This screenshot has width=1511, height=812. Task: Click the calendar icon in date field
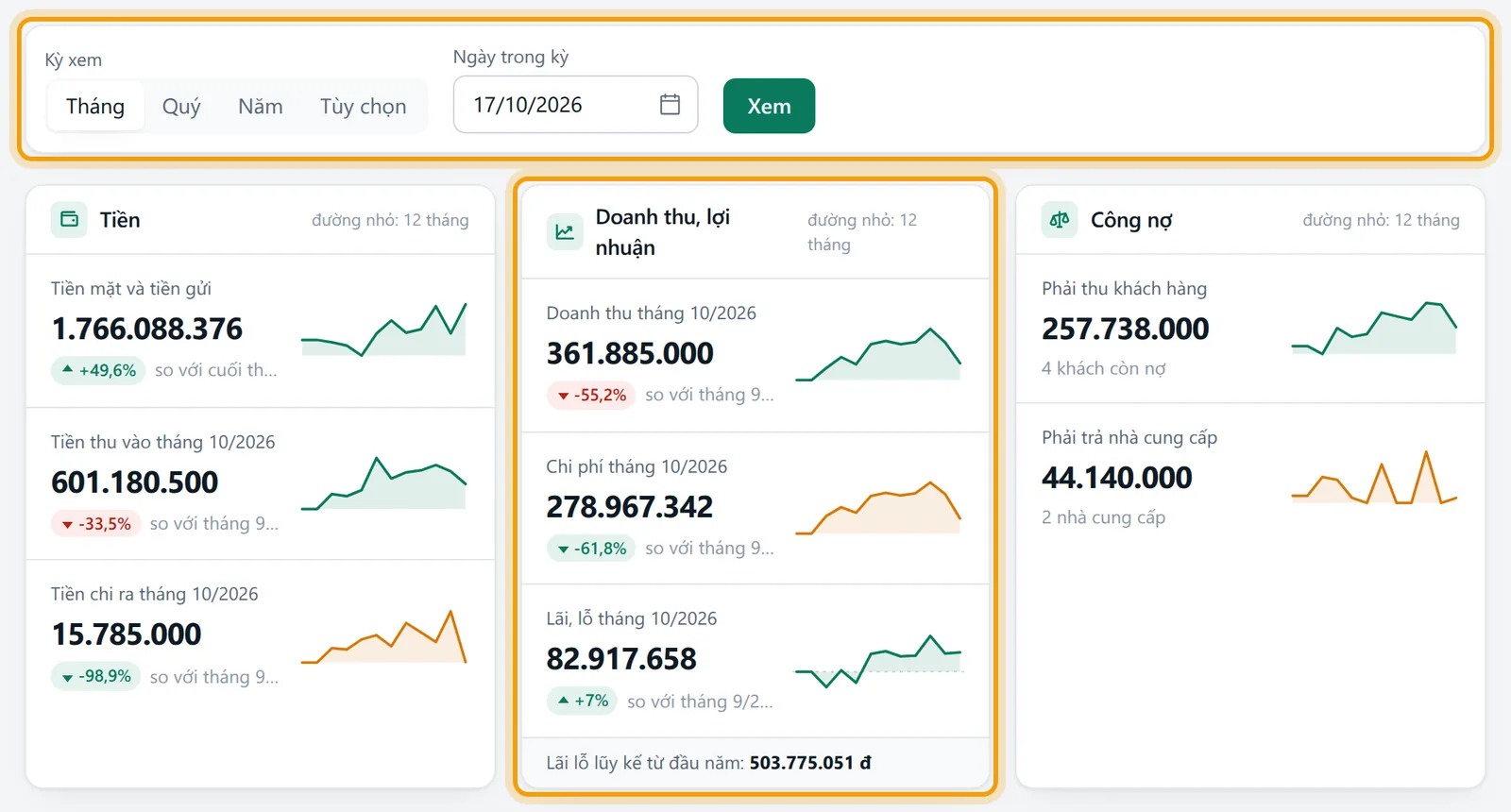(x=670, y=104)
